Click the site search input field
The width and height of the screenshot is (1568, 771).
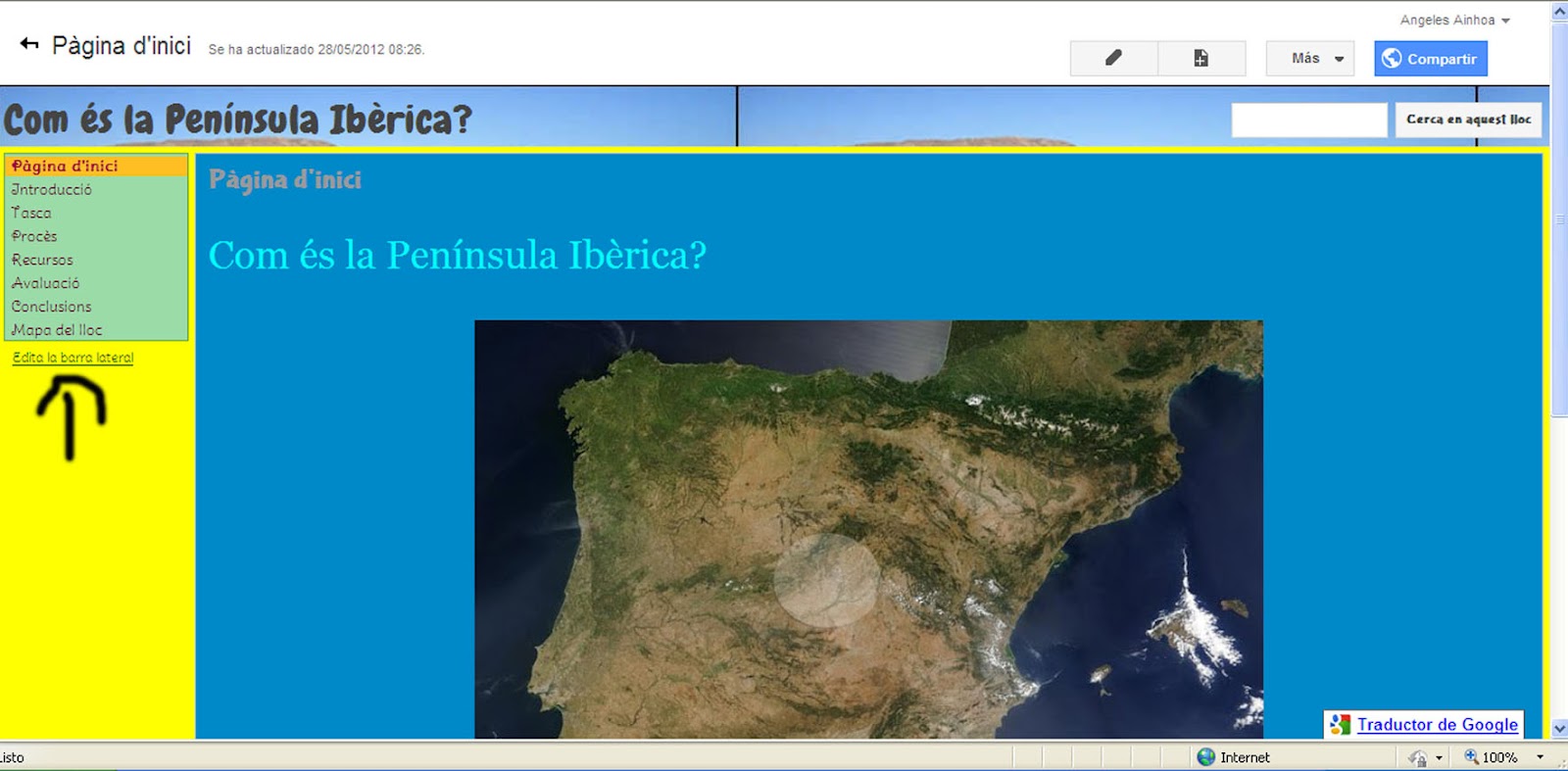[x=1309, y=120]
